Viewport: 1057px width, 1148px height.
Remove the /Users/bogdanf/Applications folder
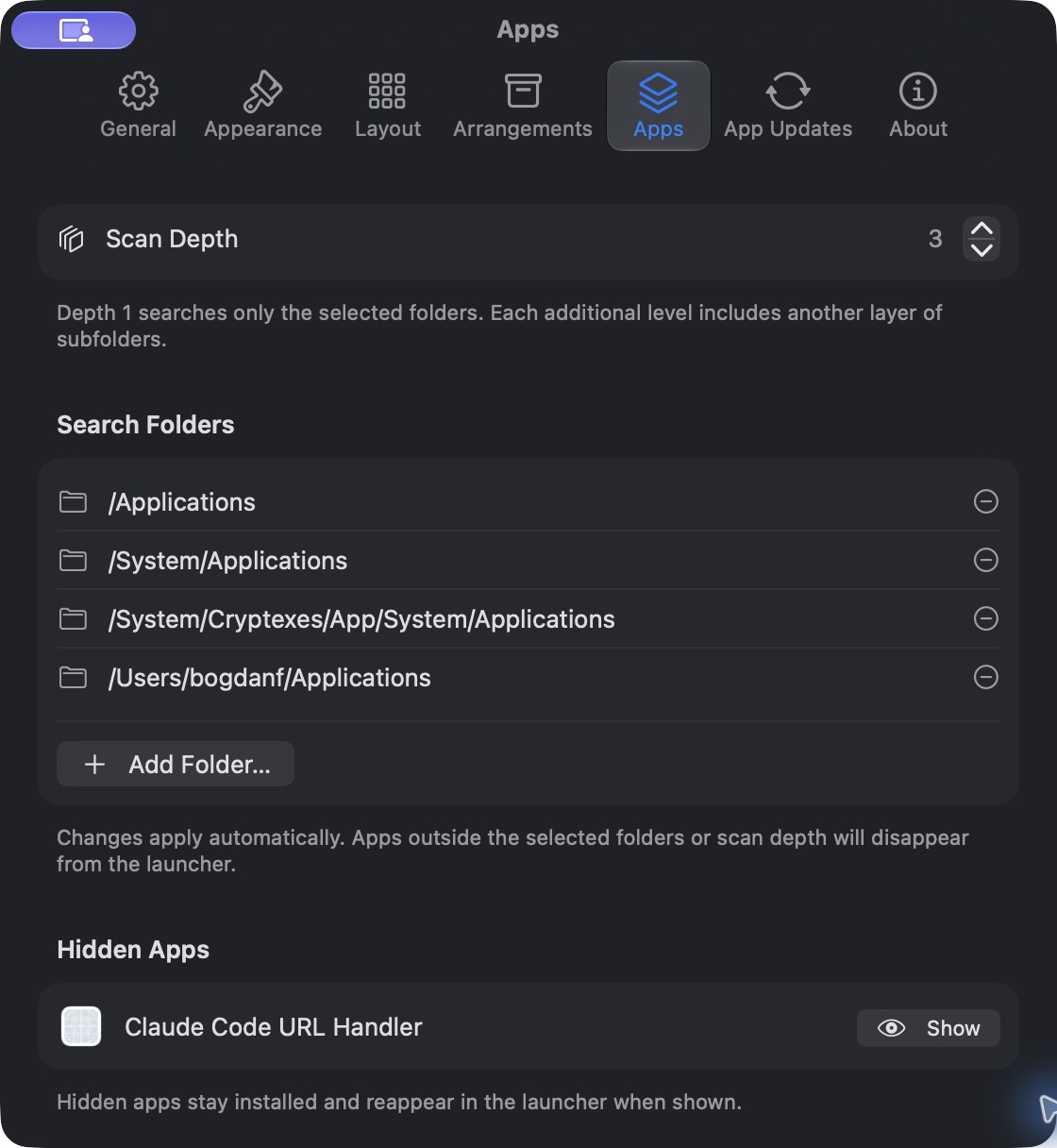click(985, 677)
